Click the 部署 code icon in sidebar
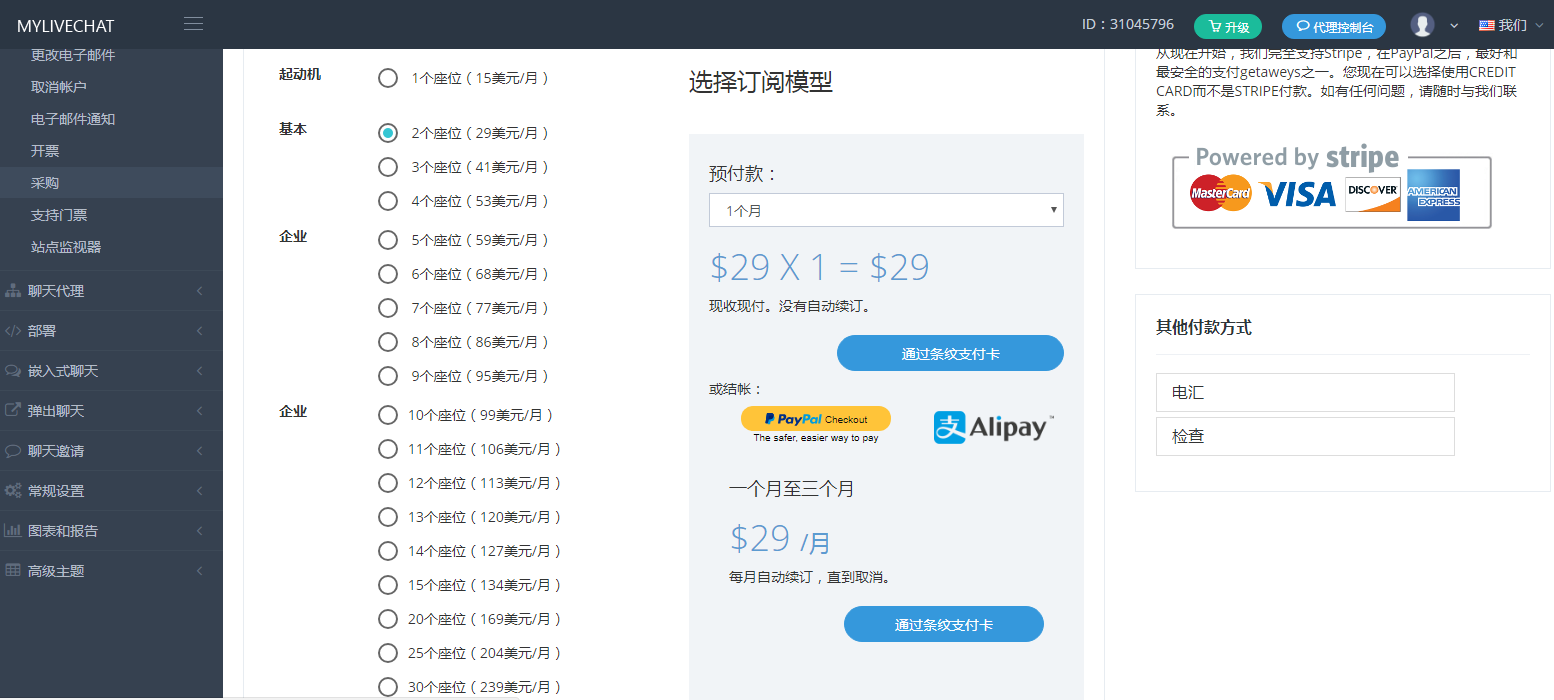Image resolution: width=1554 pixels, height=700 pixels. coord(13,331)
